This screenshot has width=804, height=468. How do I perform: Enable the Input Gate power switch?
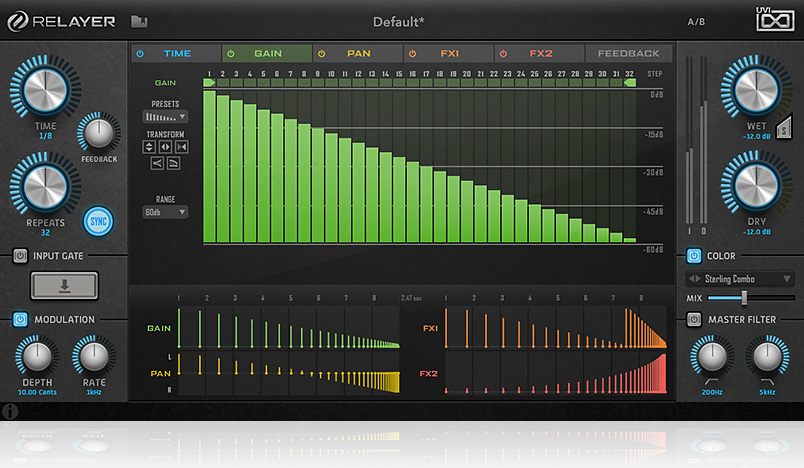click(x=20, y=255)
